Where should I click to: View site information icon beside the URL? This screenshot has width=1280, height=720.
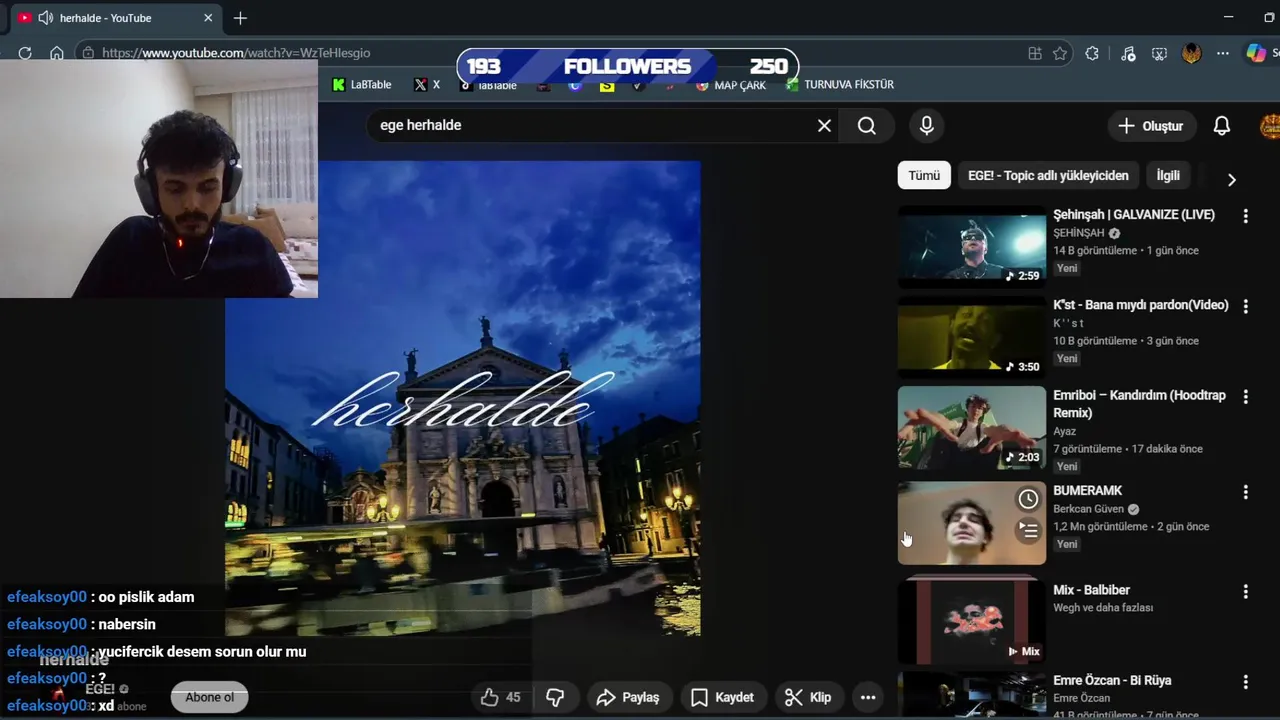(x=88, y=53)
